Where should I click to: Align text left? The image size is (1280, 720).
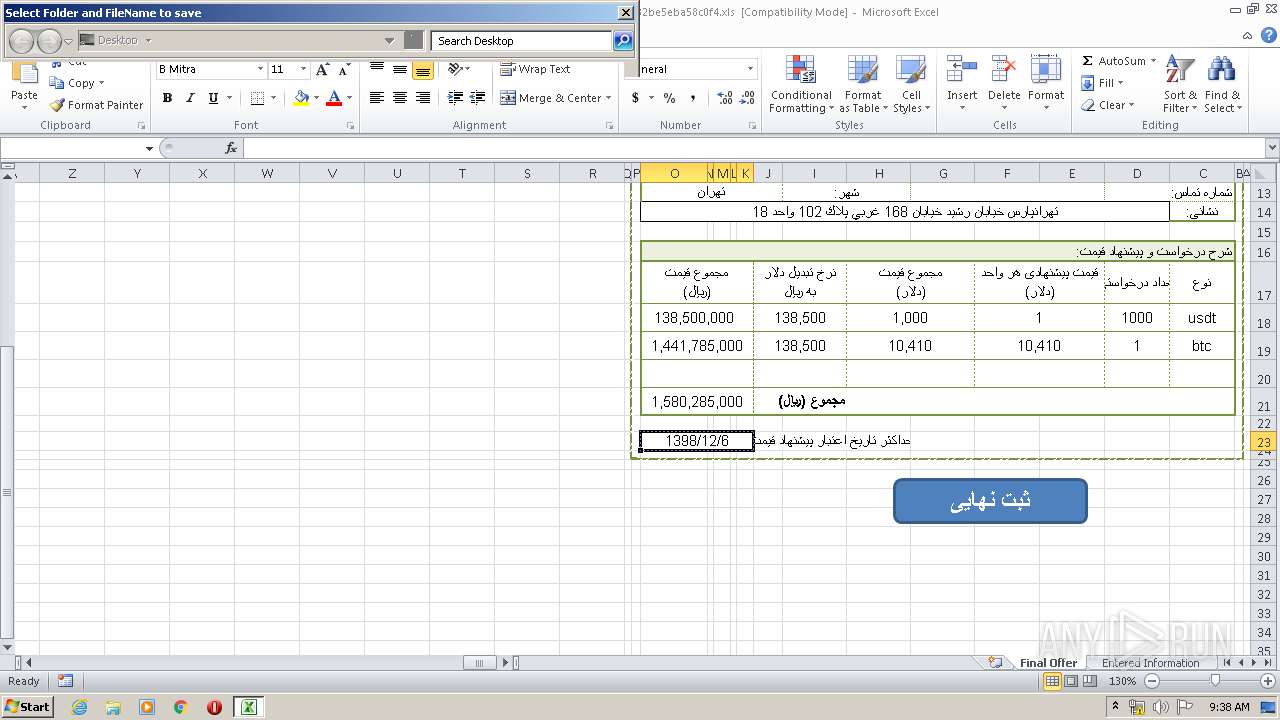point(377,98)
